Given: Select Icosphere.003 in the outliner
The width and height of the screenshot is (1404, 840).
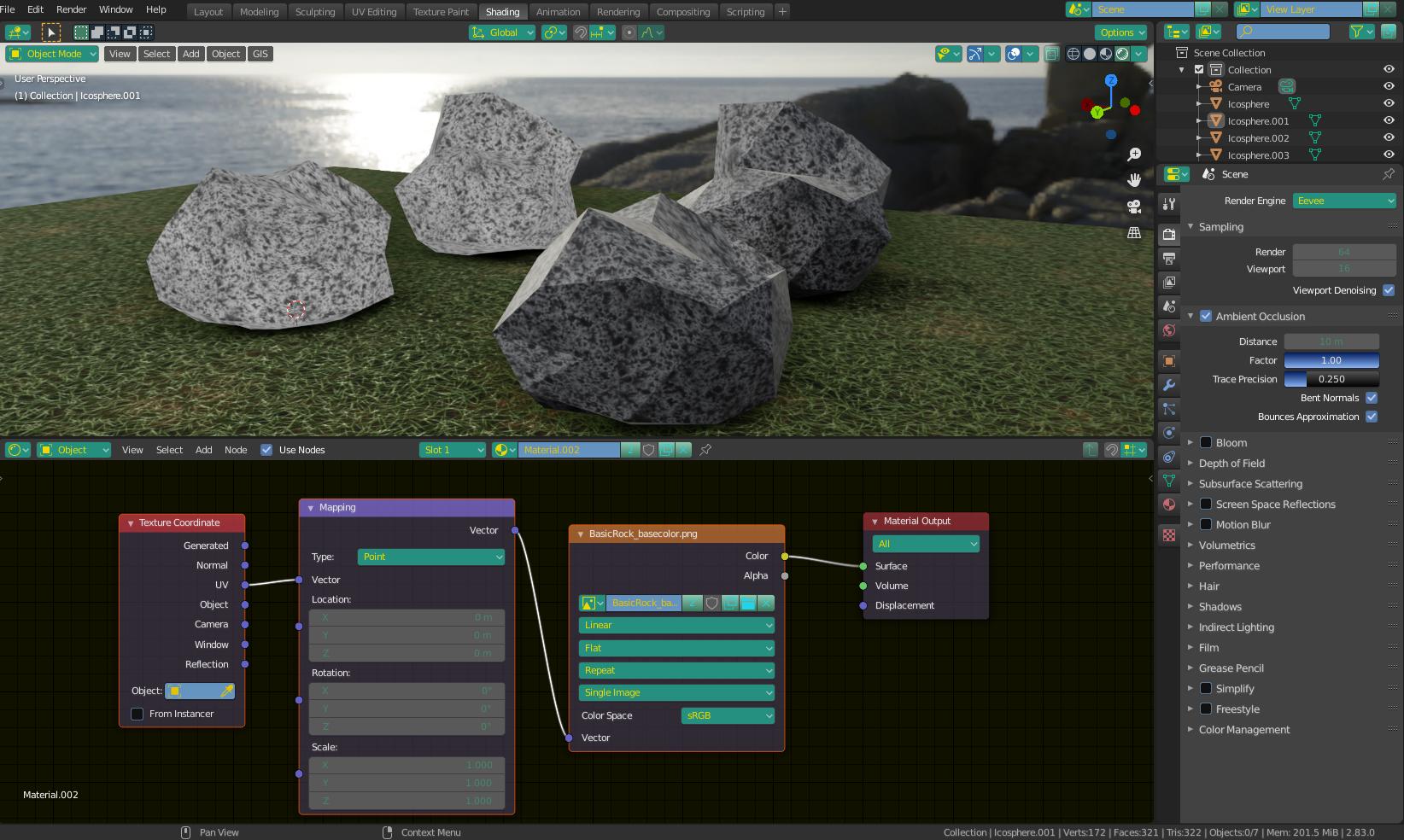Looking at the screenshot, I should click(1258, 155).
